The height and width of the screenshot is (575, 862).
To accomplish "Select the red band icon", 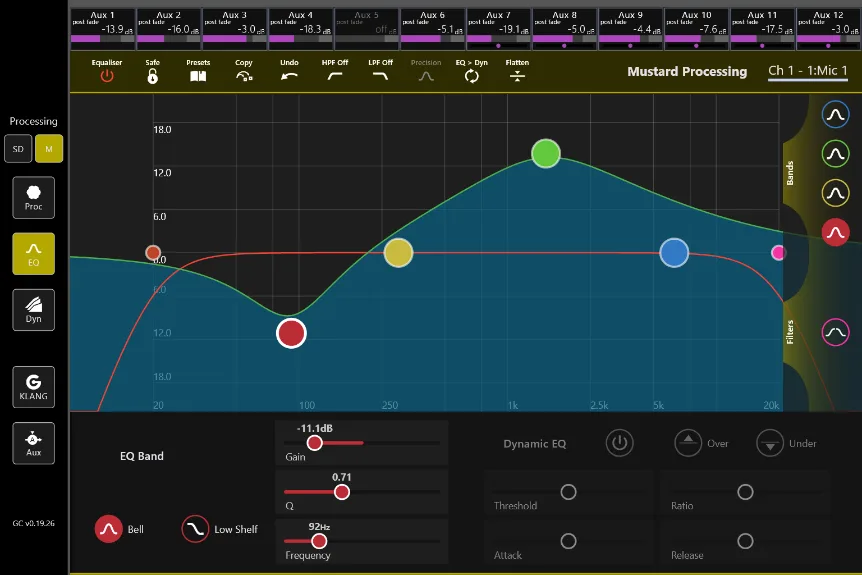I will pyautogui.click(x=835, y=233).
